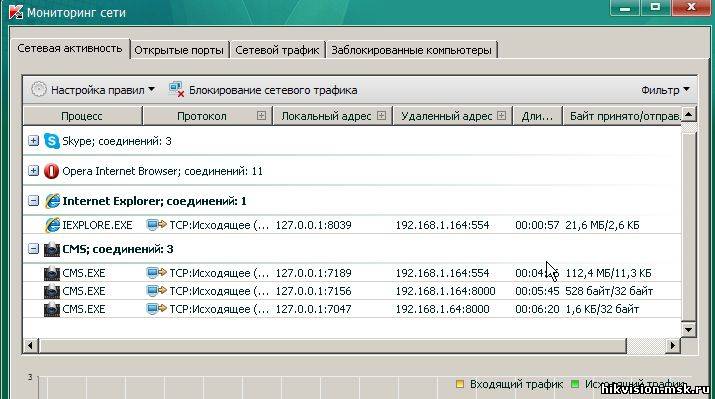Click yellow Входящий трафик legend swatch

coord(460,384)
